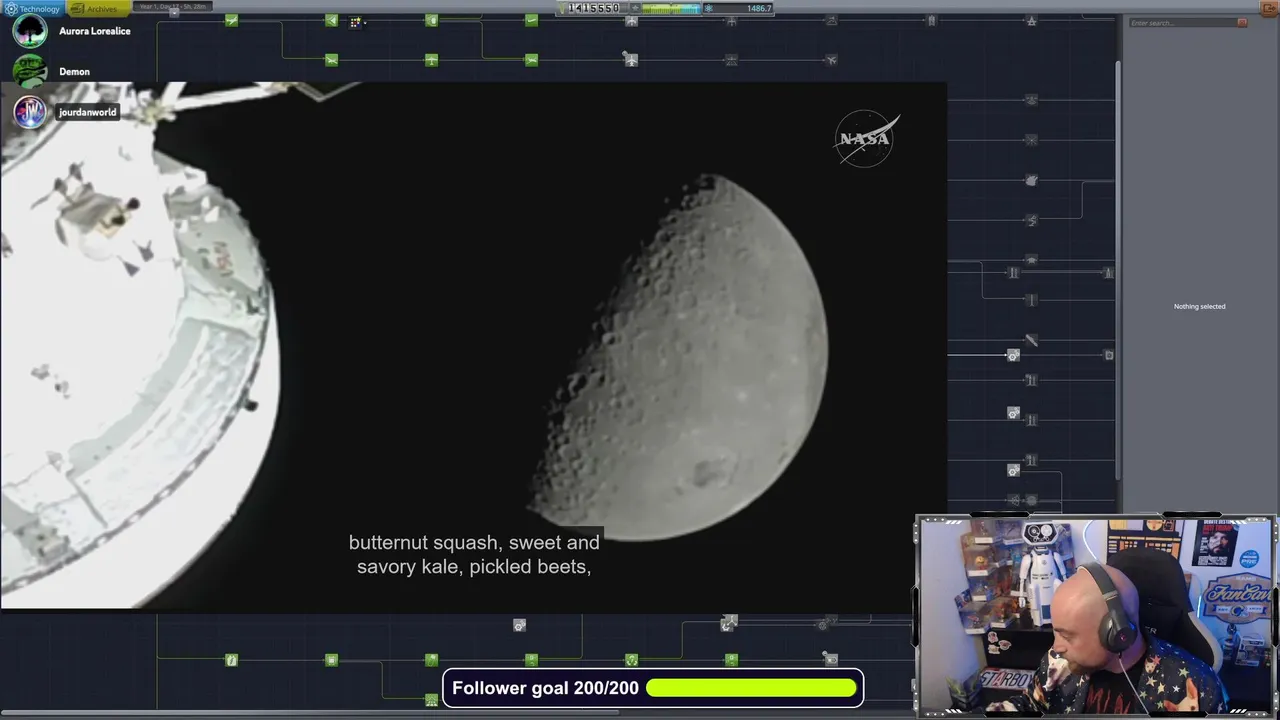Screen dimensions: 1280x720
Task: Click the streamer webcam thumbnail
Action: (x=1096, y=615)
